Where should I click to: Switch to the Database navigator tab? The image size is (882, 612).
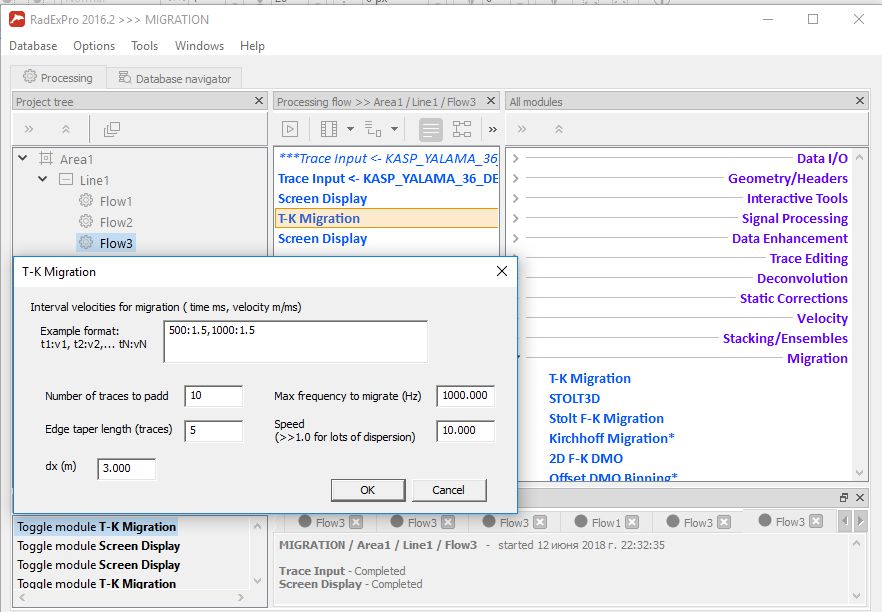point(175,78)
